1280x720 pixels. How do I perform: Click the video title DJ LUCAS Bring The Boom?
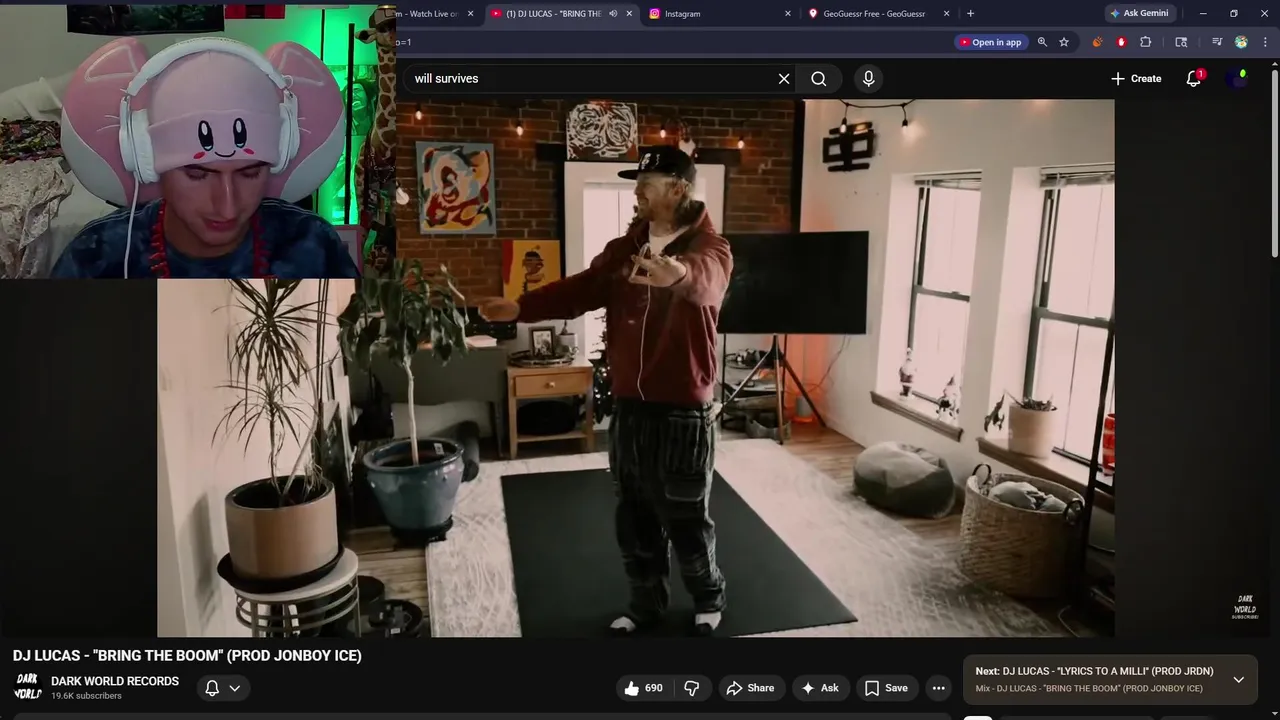tap(187, 656)
